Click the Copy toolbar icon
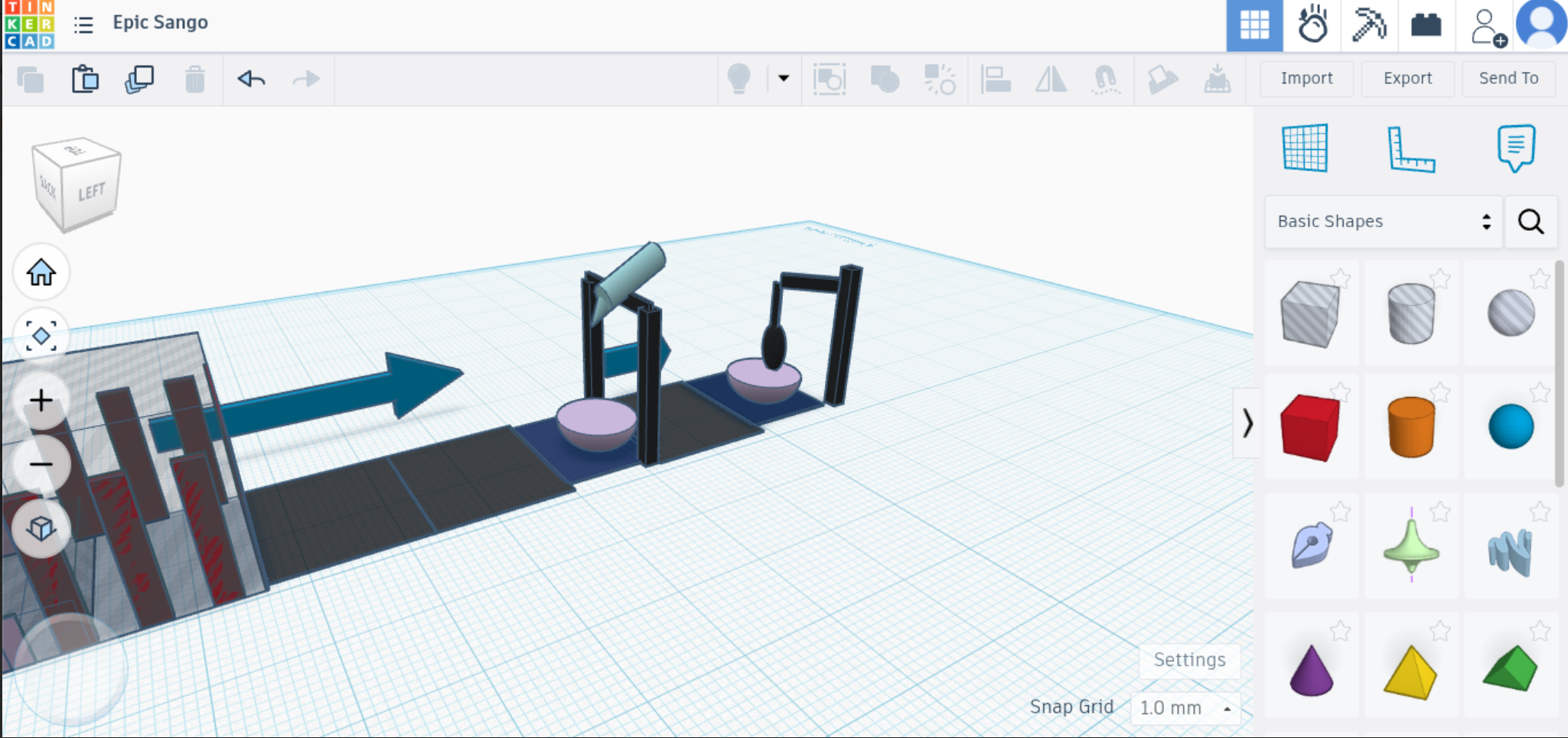The width and height of the screenshot is (1568, 738). click(x=31, y=79)
